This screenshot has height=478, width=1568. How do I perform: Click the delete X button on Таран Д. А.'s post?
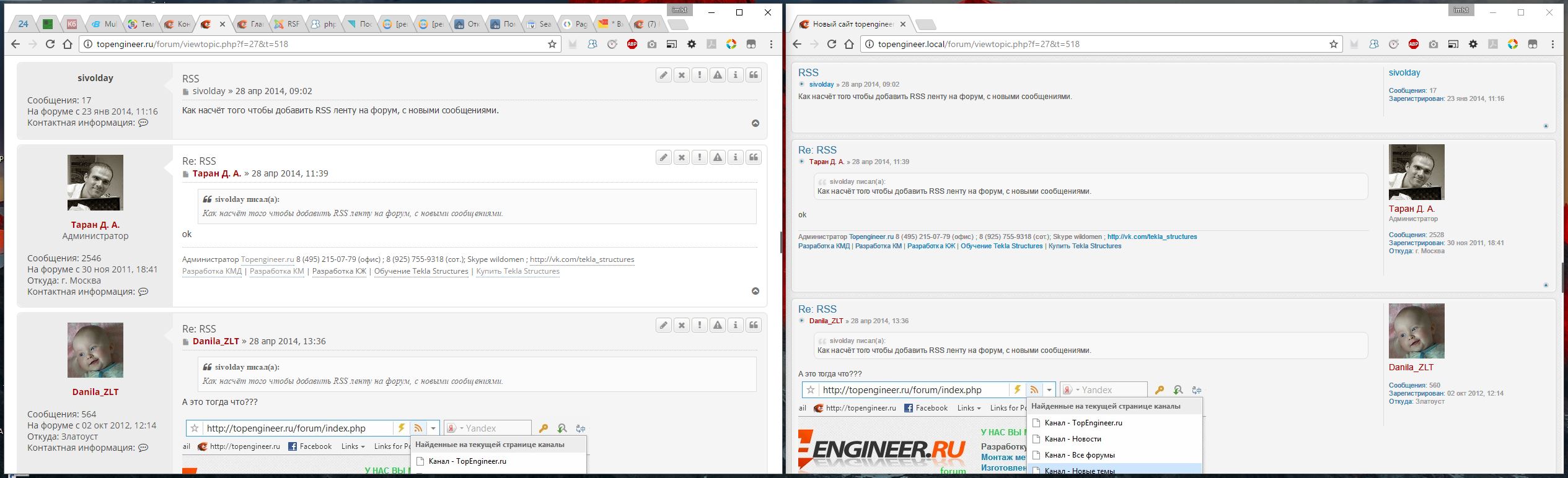tap(682, 157)
